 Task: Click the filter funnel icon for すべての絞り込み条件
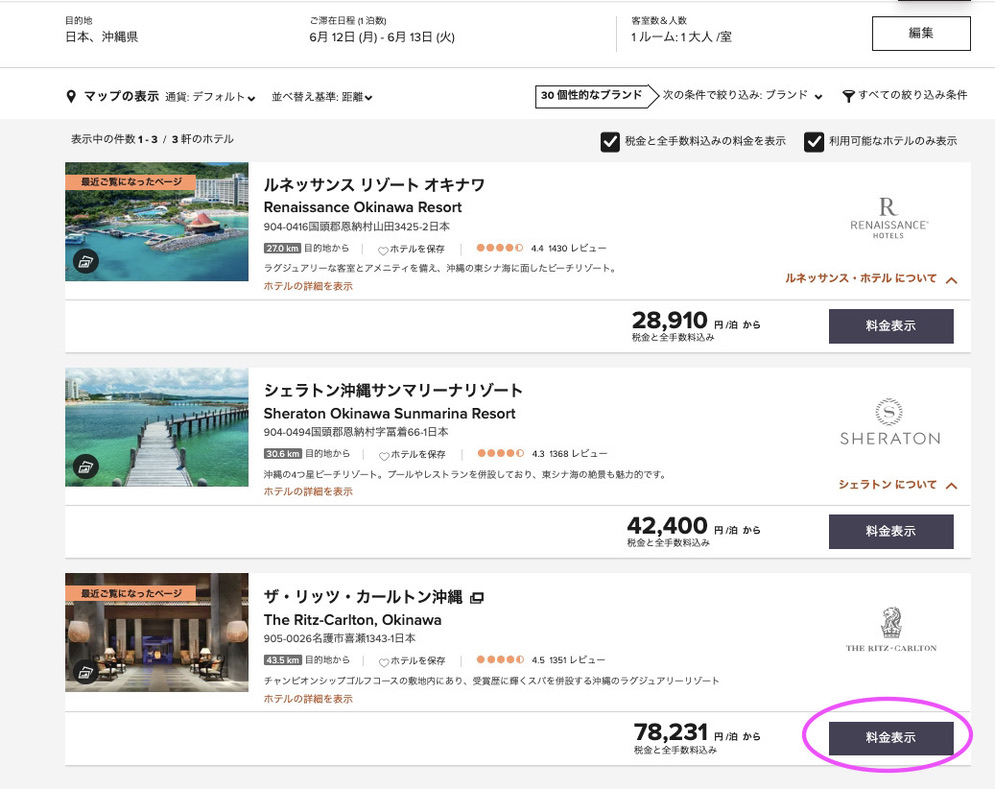coord(848,96)
